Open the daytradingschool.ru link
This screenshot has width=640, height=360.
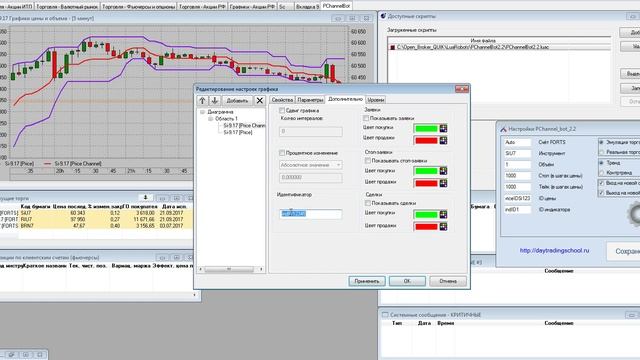554,250
